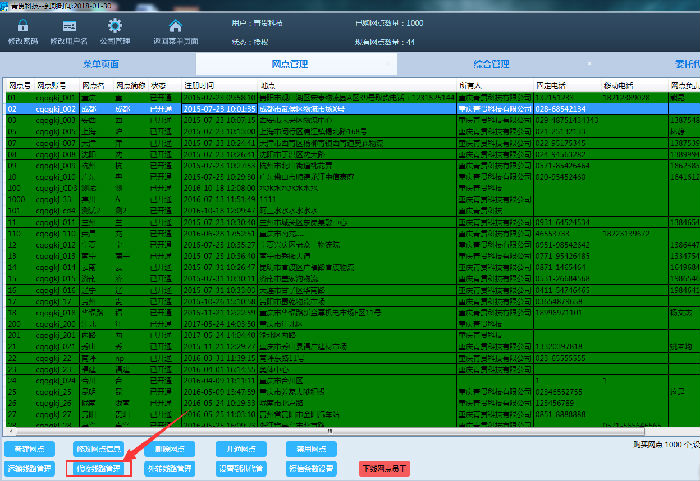Image resolution: width=700 pixels, height=481 pixels.
Task: Open the 修改用户名 card icon
Action: (69, 27)
